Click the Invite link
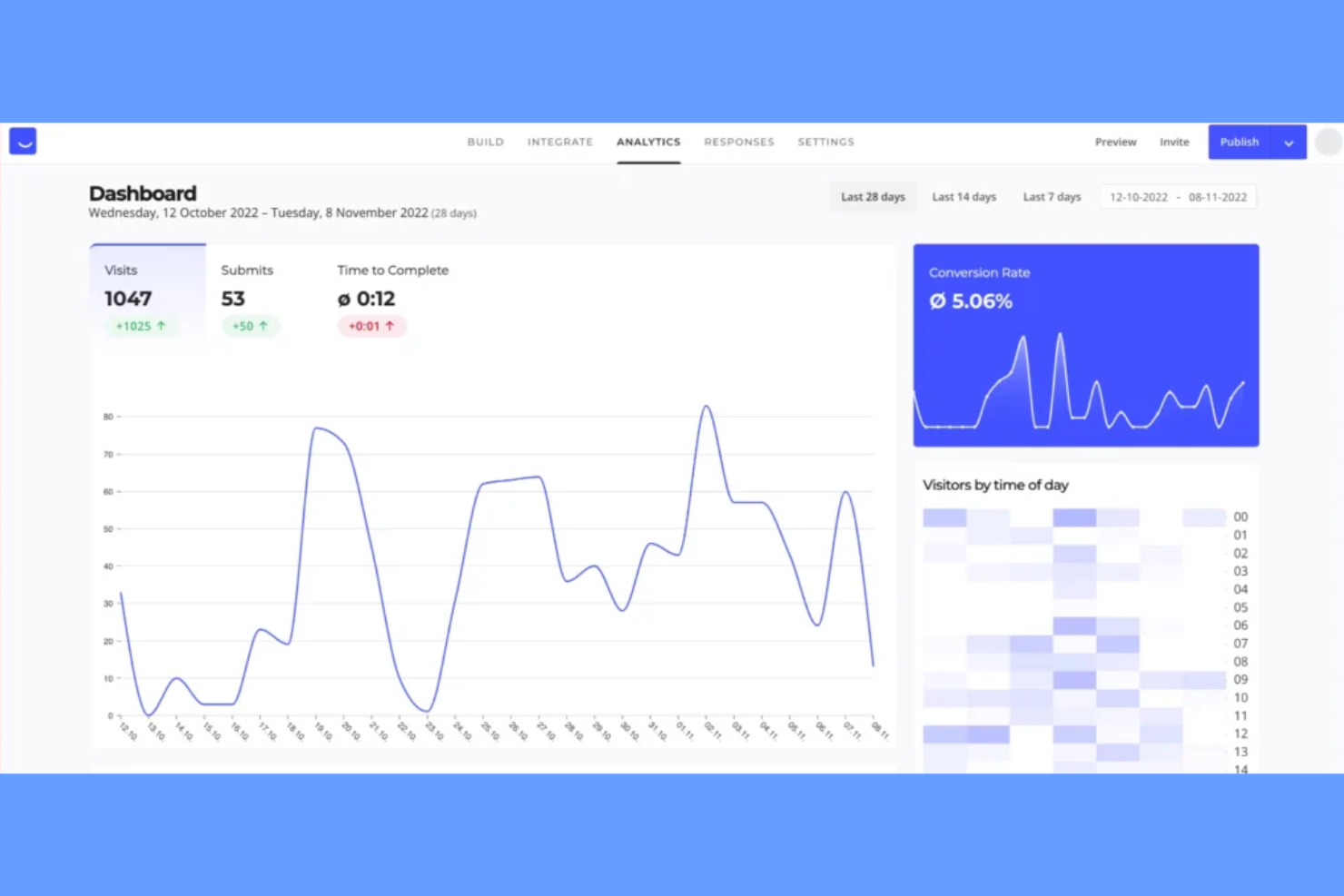The image size is (1344, 896). pyautogui.click(x=1174, y=143)
